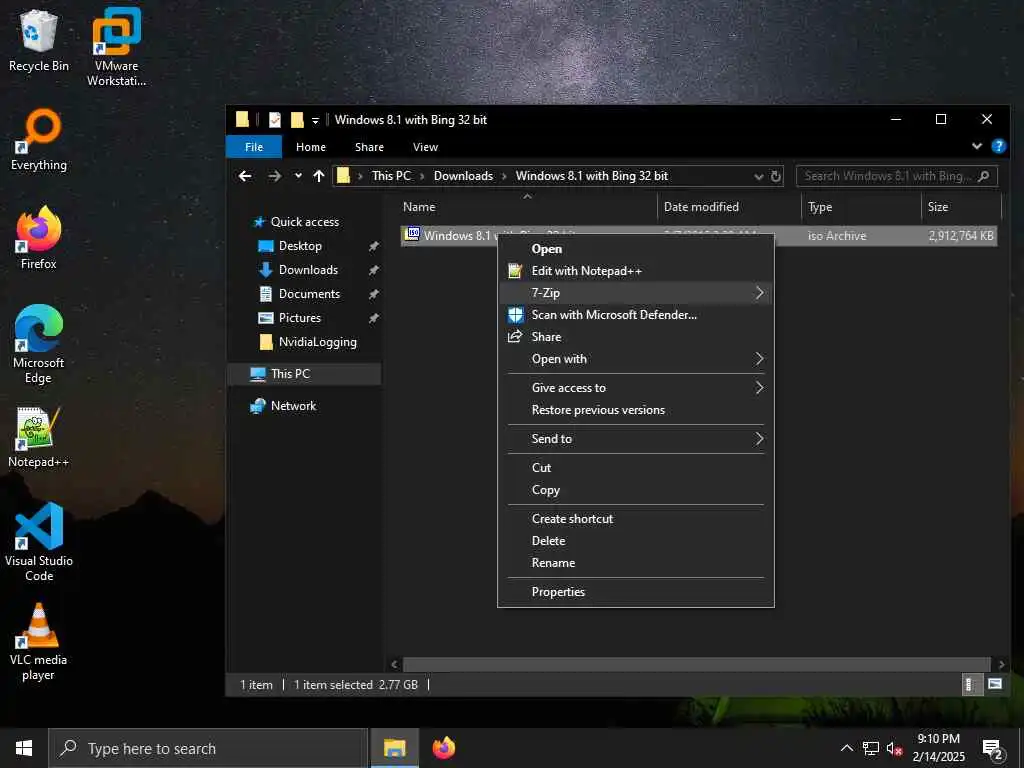Switch to details view icon in status bar

pos(970,684)
